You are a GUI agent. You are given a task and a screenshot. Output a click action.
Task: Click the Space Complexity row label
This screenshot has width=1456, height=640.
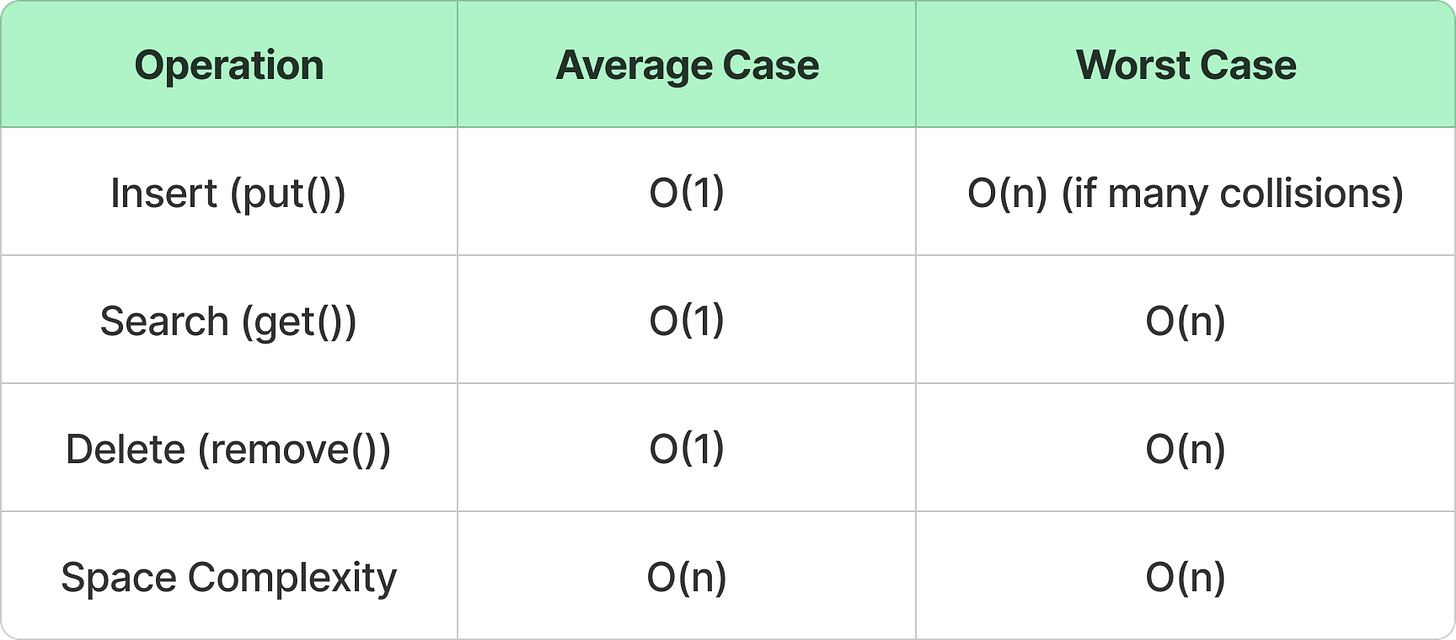click(x=228, y=577)
